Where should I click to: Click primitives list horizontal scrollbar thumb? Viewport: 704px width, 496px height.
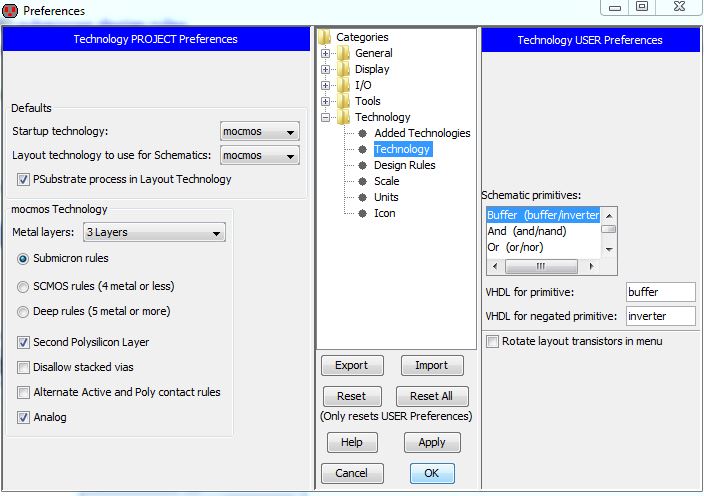(x=541, y=267)
